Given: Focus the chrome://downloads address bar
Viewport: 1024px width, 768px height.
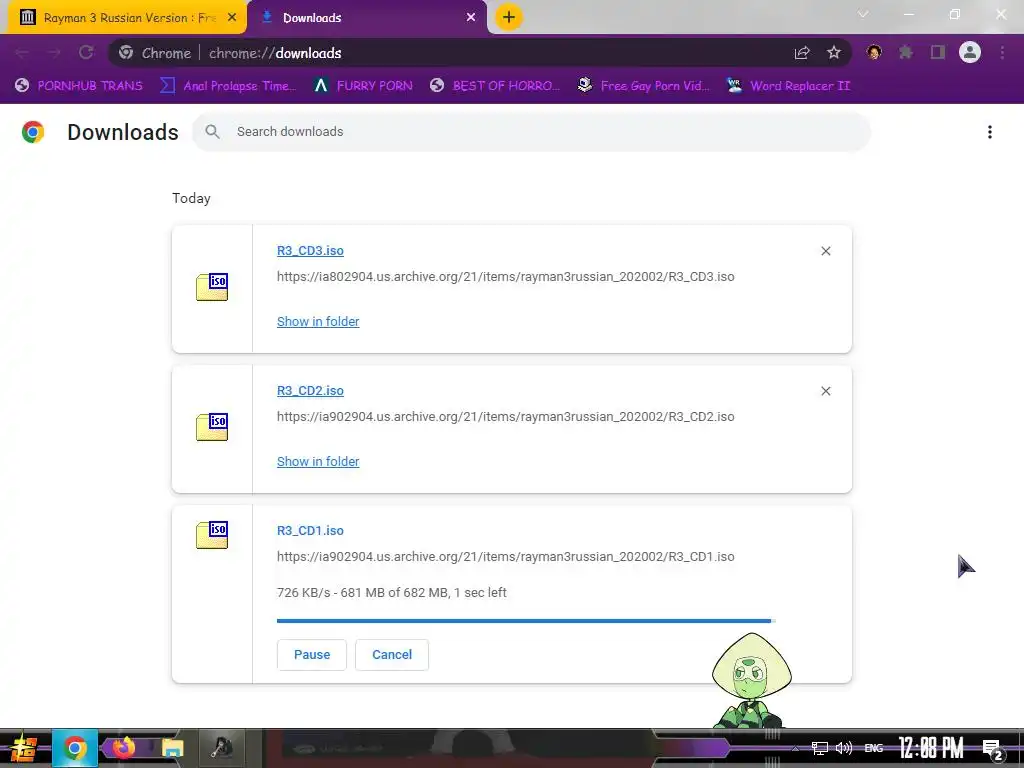Looking at the screenshot, I should 480,53.
